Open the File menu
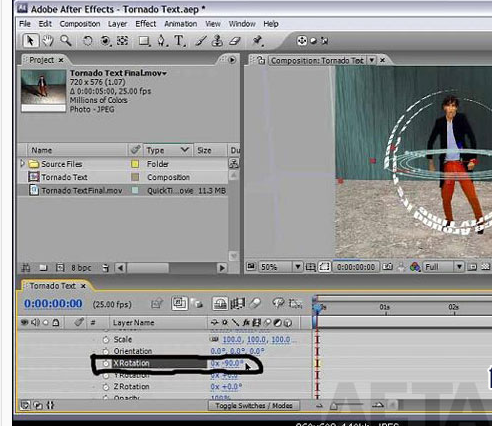Screen dimensions: 492x426 (x=25, y=24)
